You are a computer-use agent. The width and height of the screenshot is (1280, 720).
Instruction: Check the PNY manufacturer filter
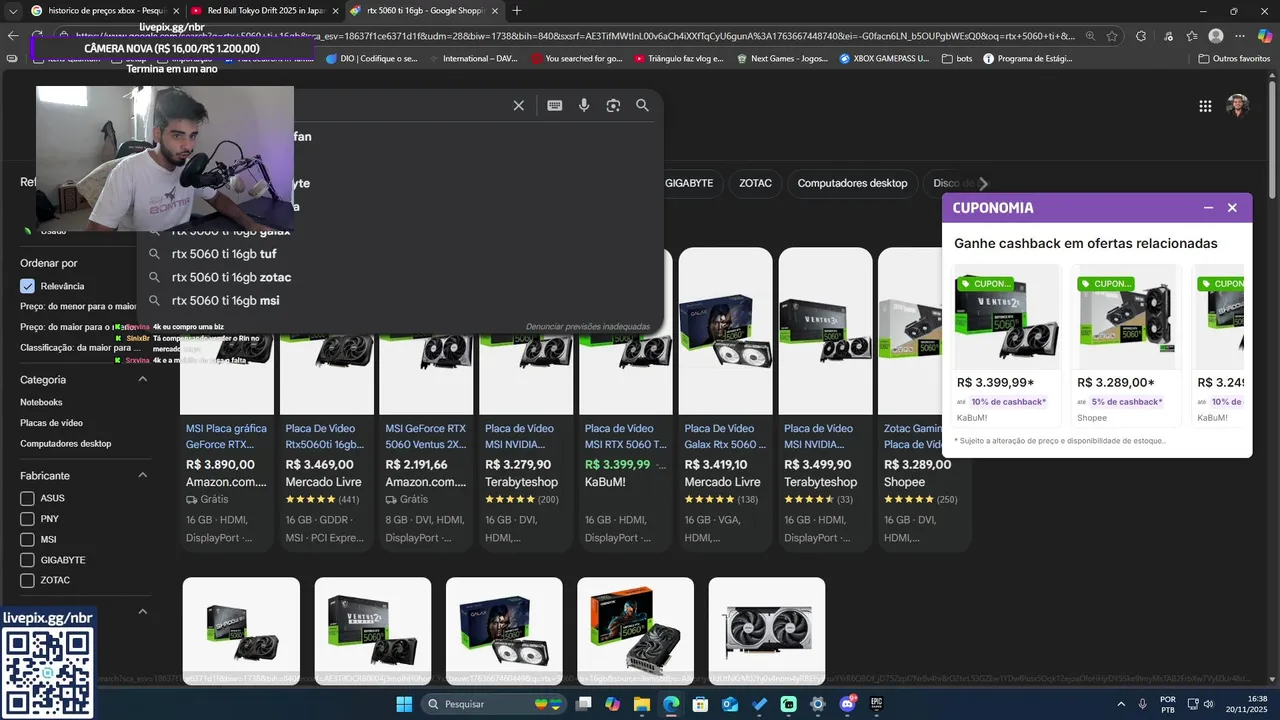click(x=27, y=519)
